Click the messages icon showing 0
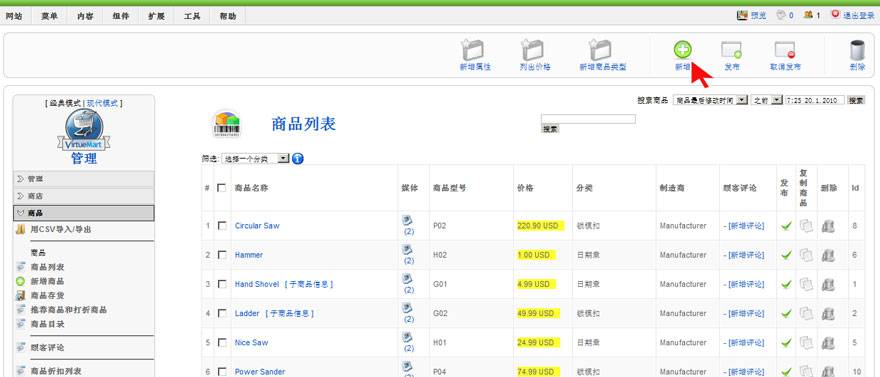 [781, 15]
